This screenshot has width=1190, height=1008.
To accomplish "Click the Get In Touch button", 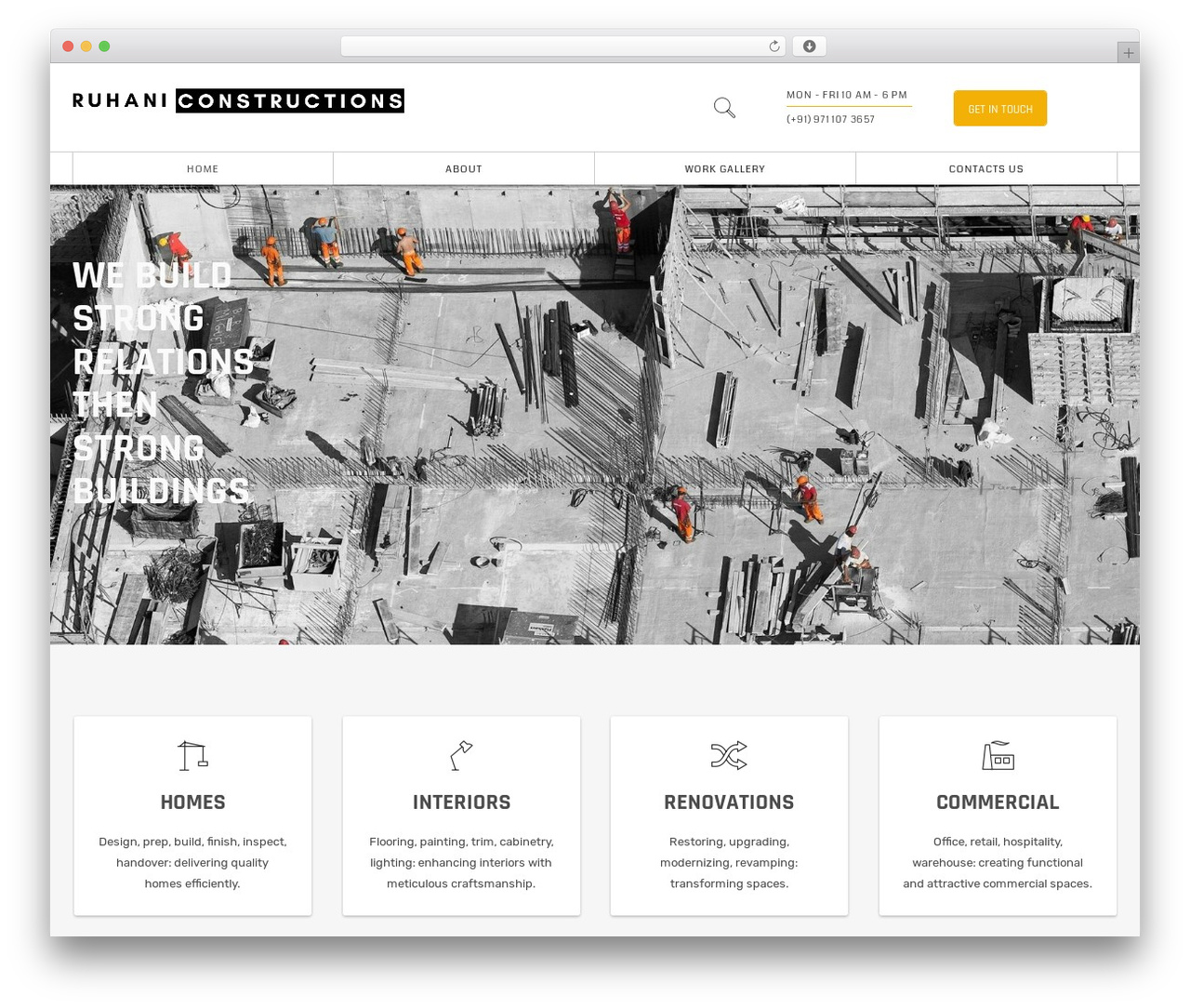I will 1000,109.
